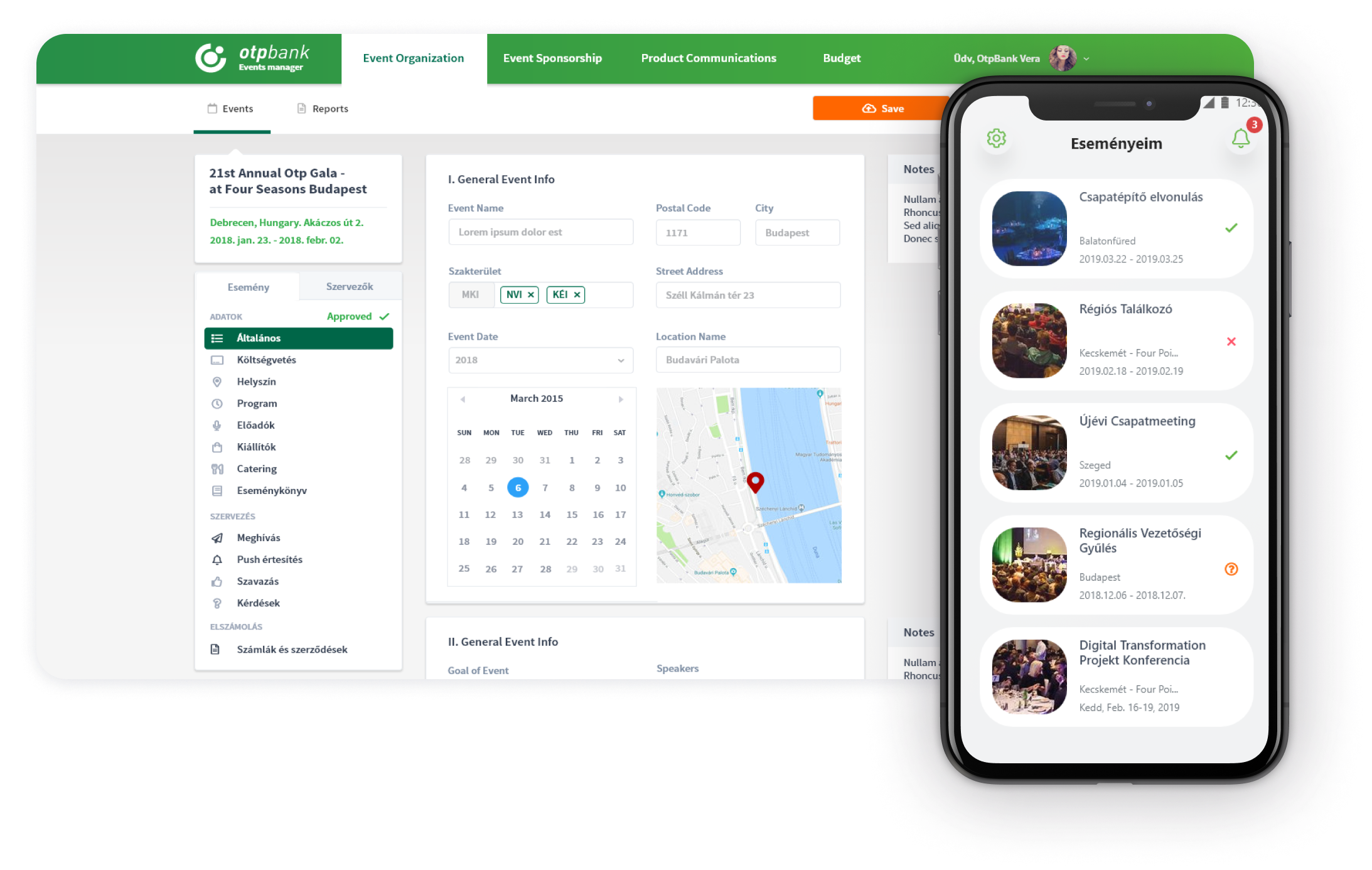Switch to the Szervezők panel tab
1372x870 pixels.
[350, 286]
